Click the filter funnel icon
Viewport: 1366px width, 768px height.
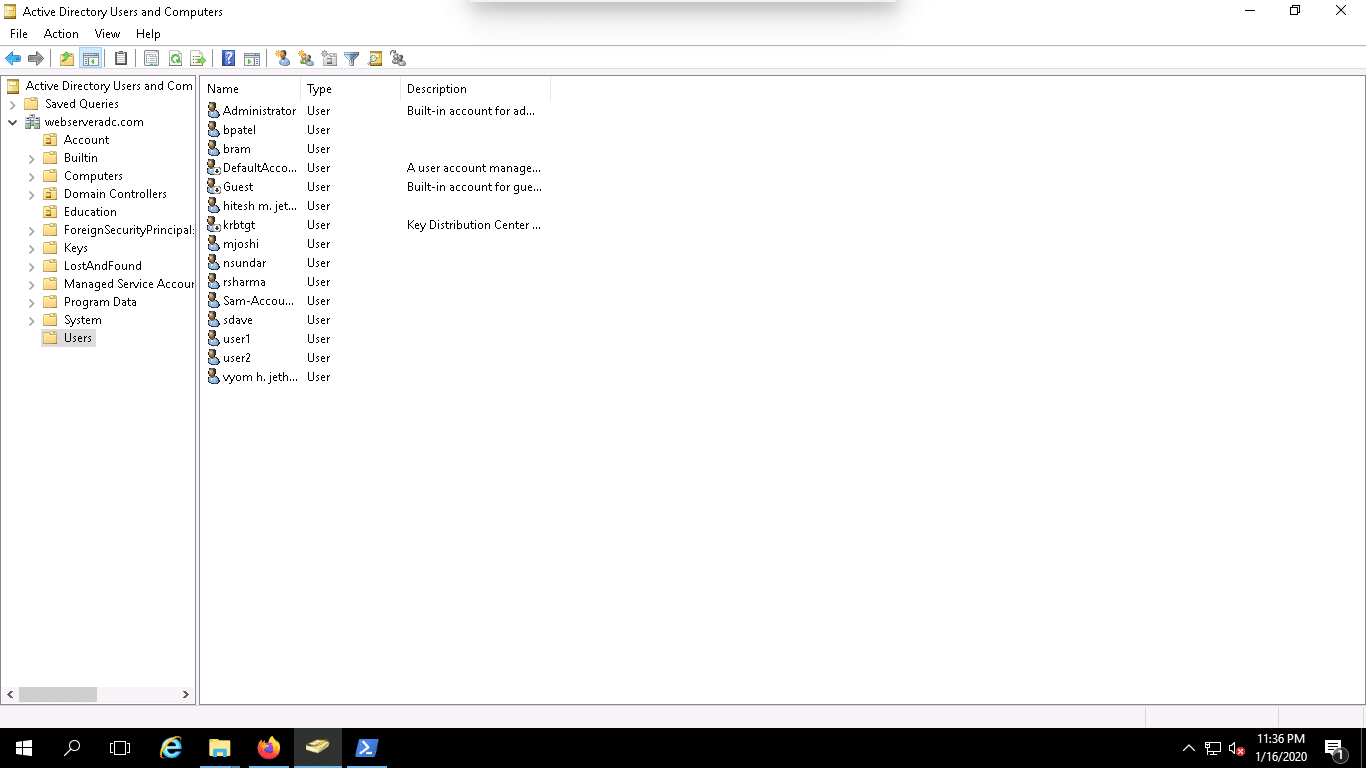point(352,59)
